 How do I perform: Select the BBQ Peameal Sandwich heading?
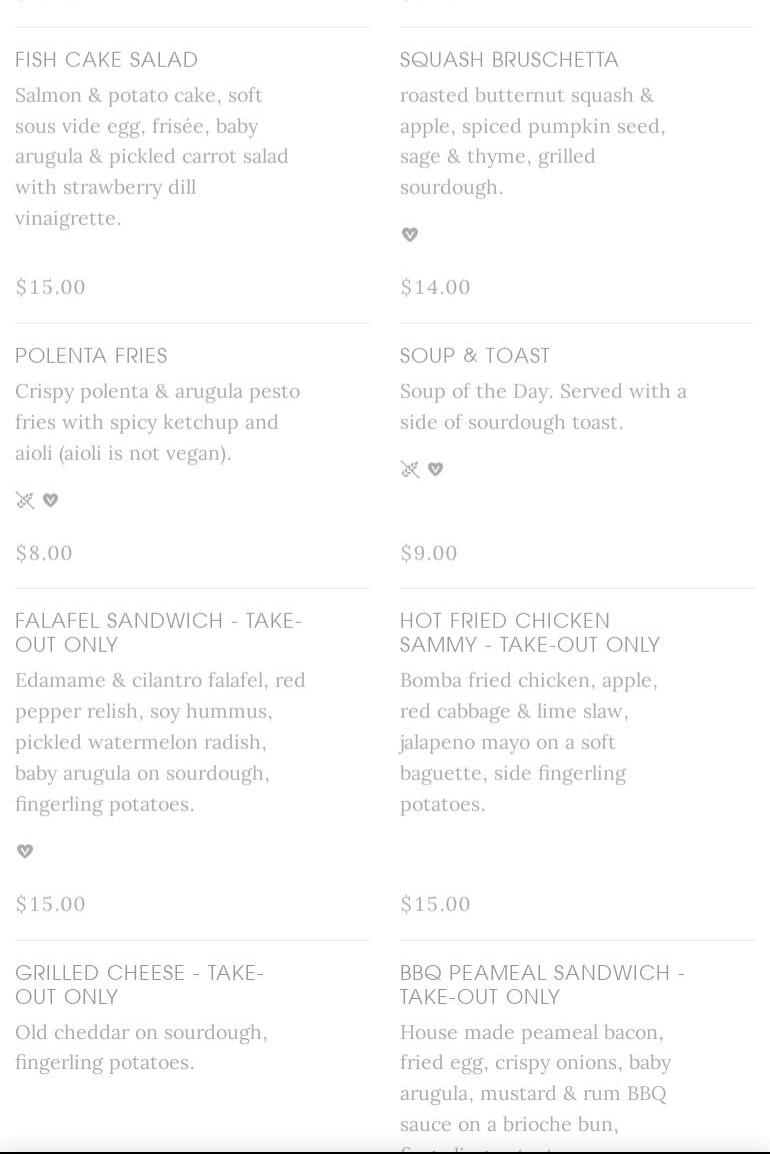click(542, 984)
